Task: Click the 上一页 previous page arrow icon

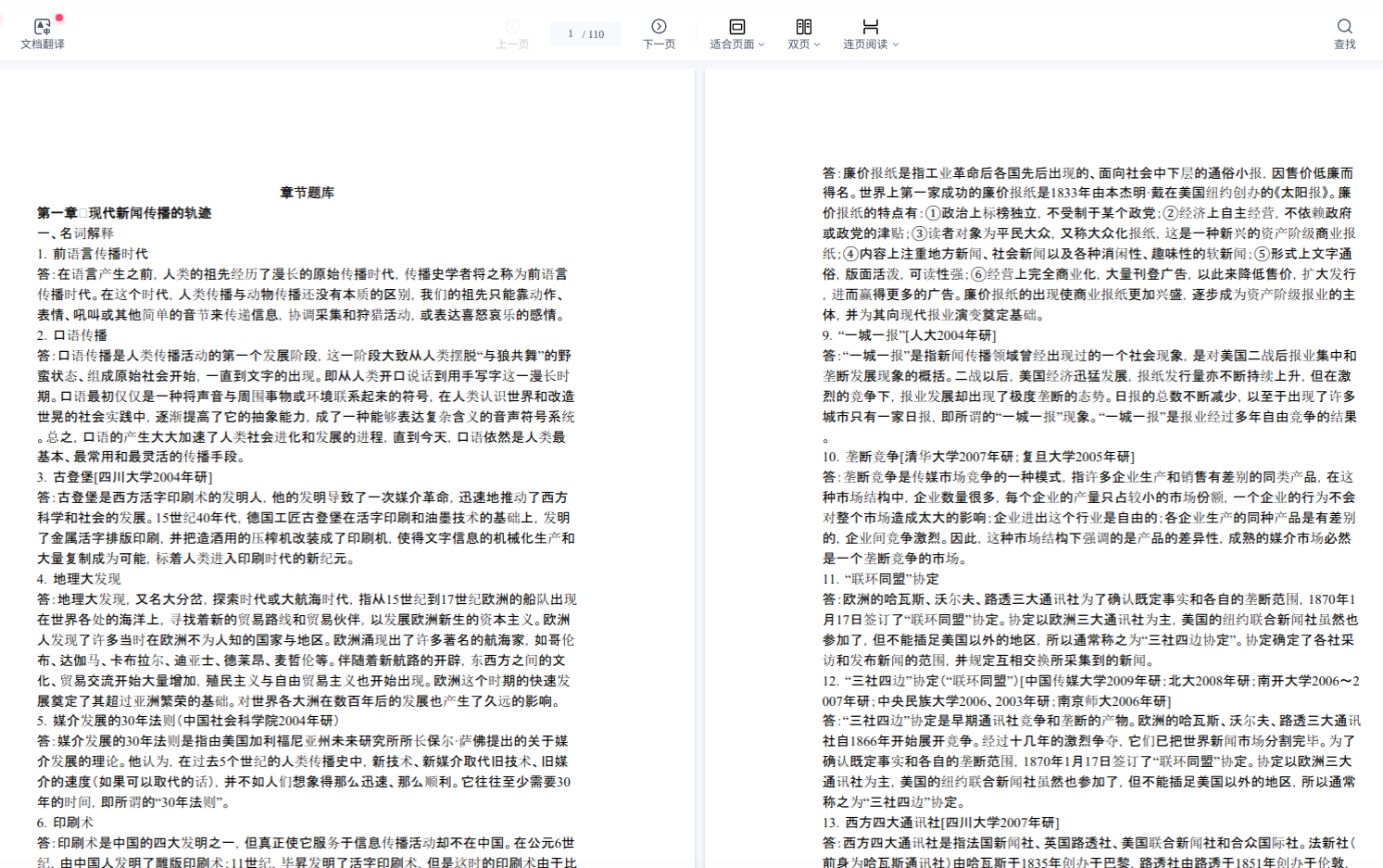Action: click(x=512, y=26)
